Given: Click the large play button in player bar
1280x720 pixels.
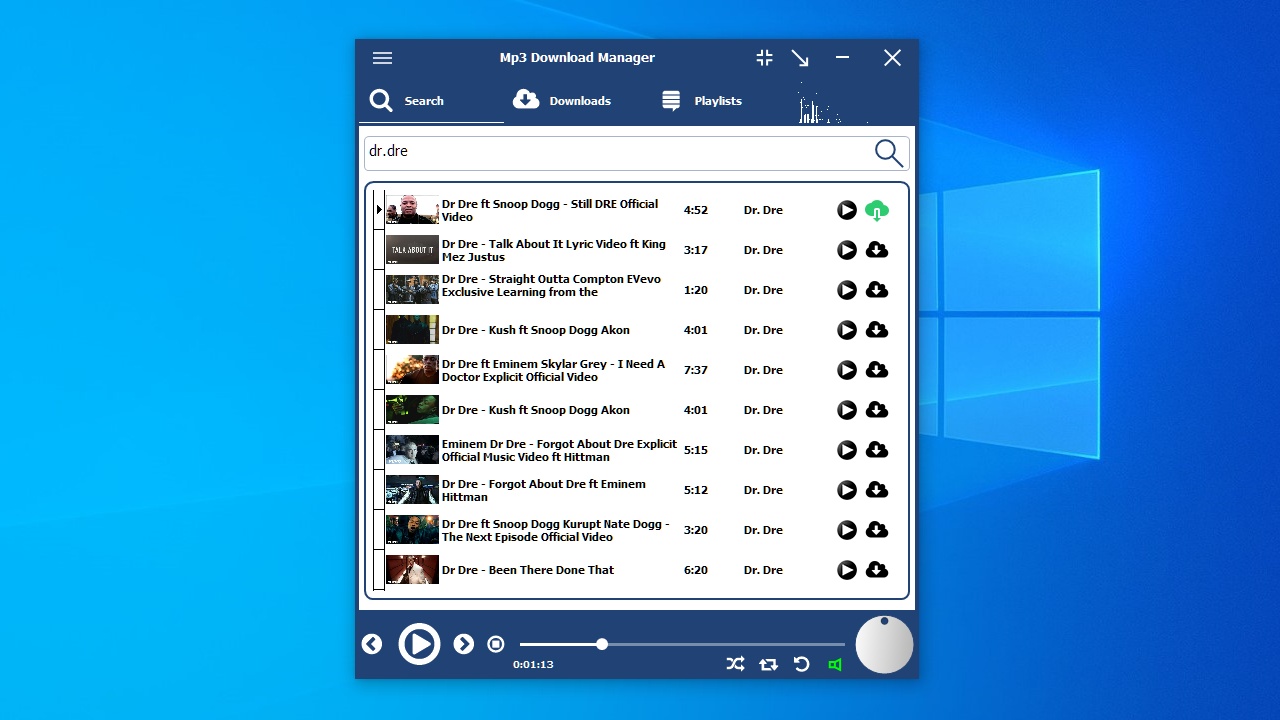Looking at the screenshot, I should [419, 644].
